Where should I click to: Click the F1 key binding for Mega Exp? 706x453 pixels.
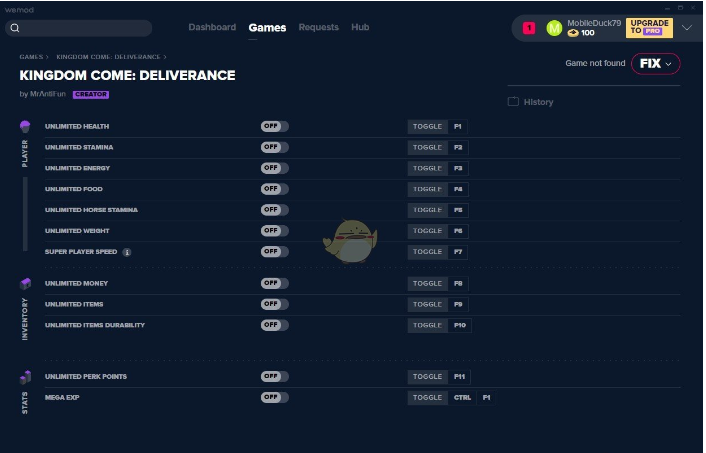click(x=486, y=398)
